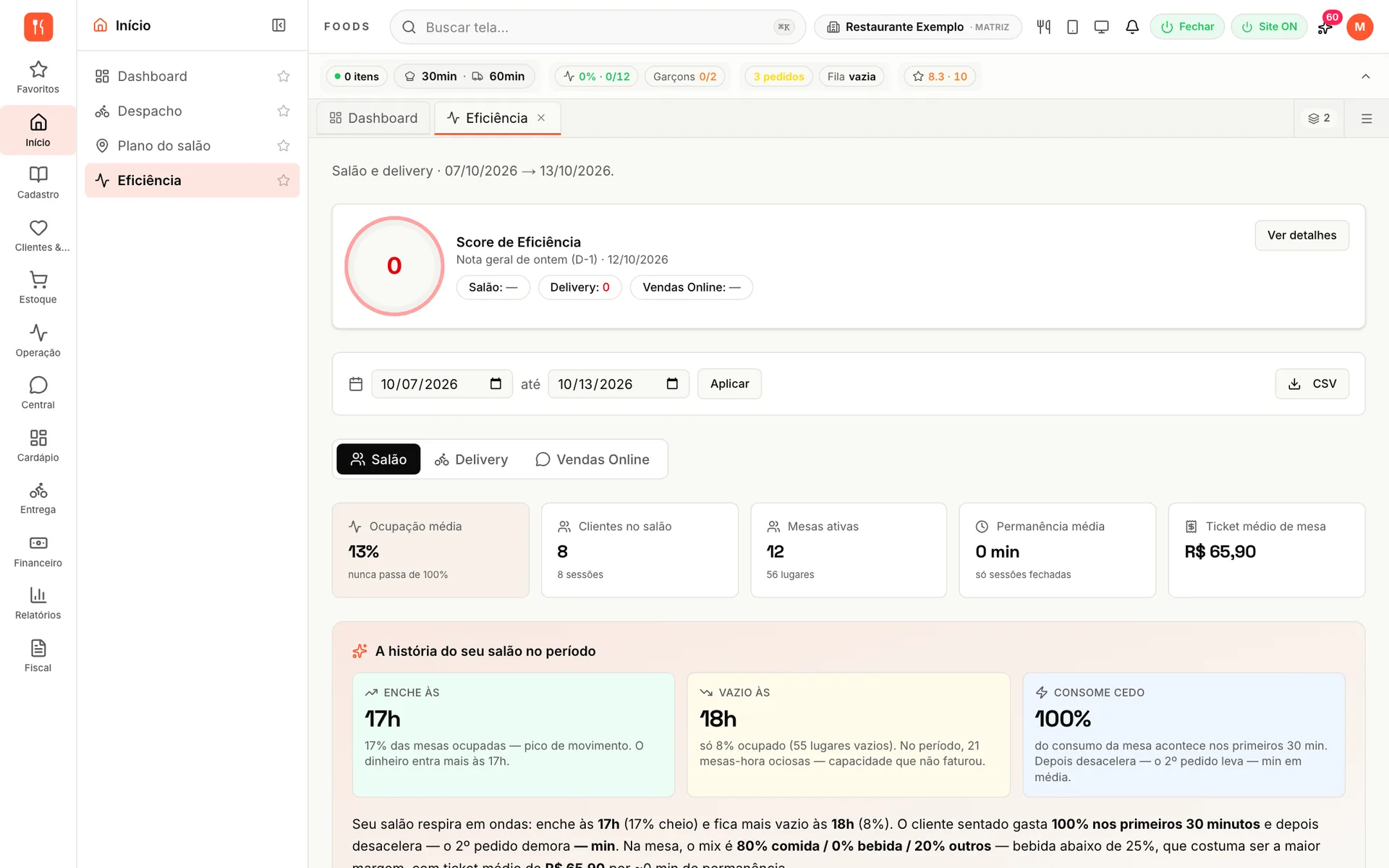Collapse the sidebar panel
This screenshot has width=1389, height=868.
coord(279,25)
